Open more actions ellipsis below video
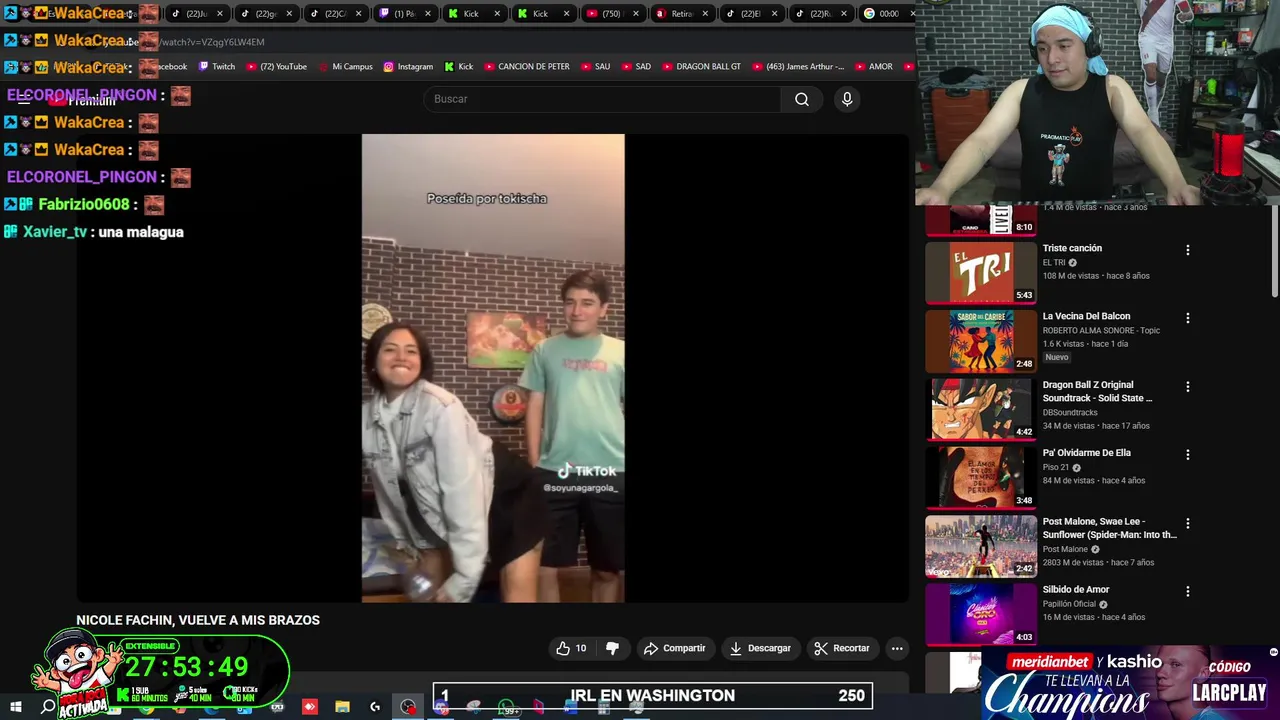The image size is (1280, 720). (x=897, y=648)
